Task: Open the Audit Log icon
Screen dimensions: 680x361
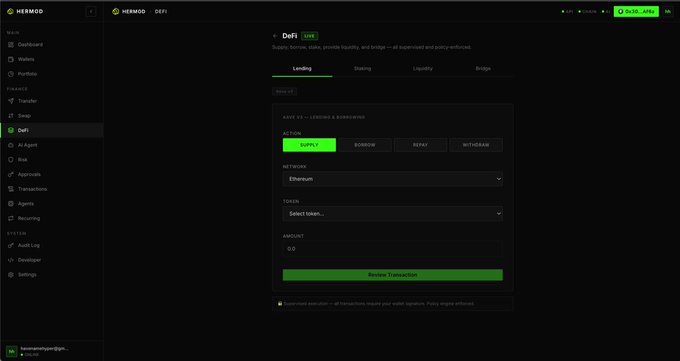Action: [11, 246]
